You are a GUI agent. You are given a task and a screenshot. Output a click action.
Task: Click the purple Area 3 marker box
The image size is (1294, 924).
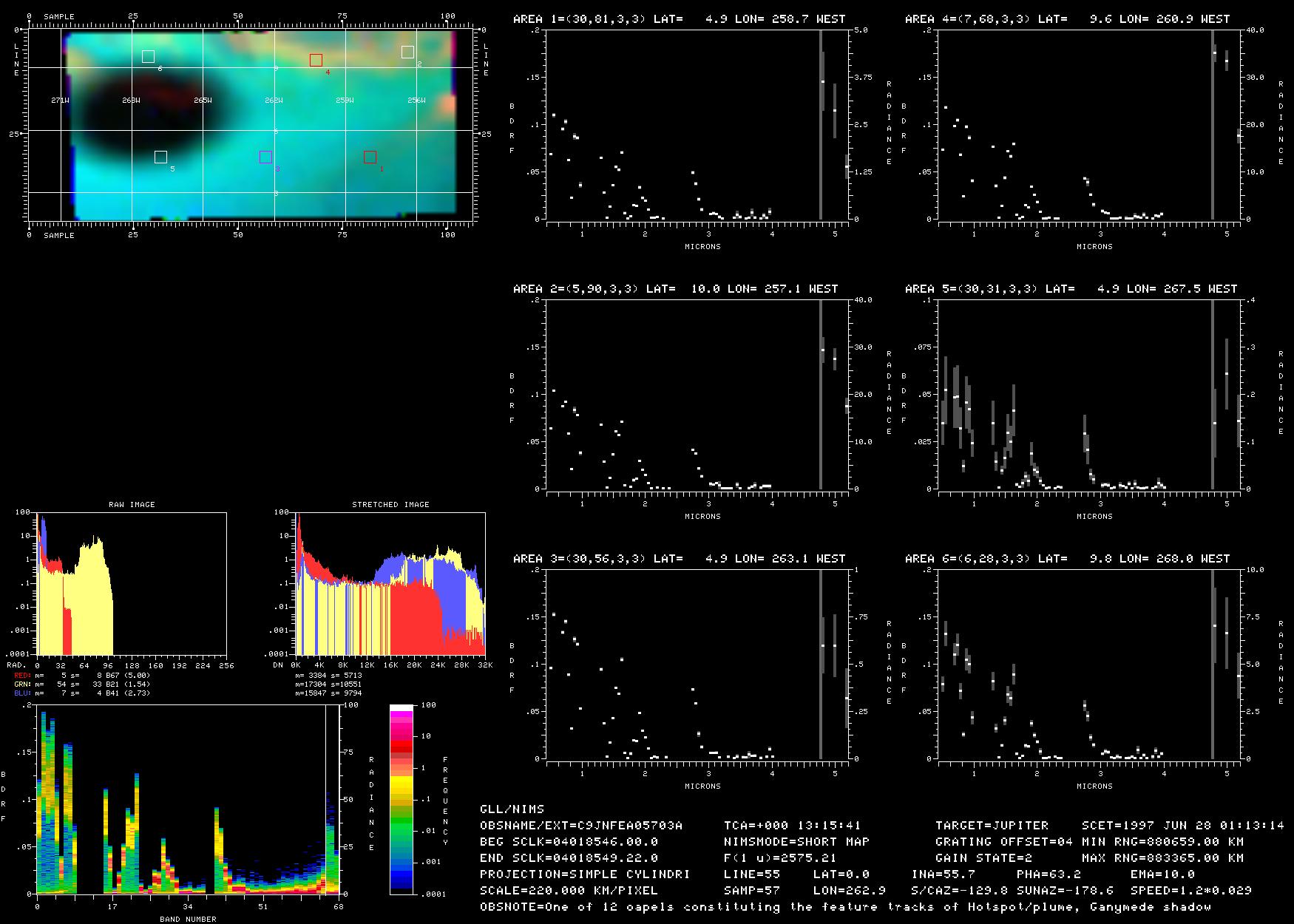[x=265, y=157]
